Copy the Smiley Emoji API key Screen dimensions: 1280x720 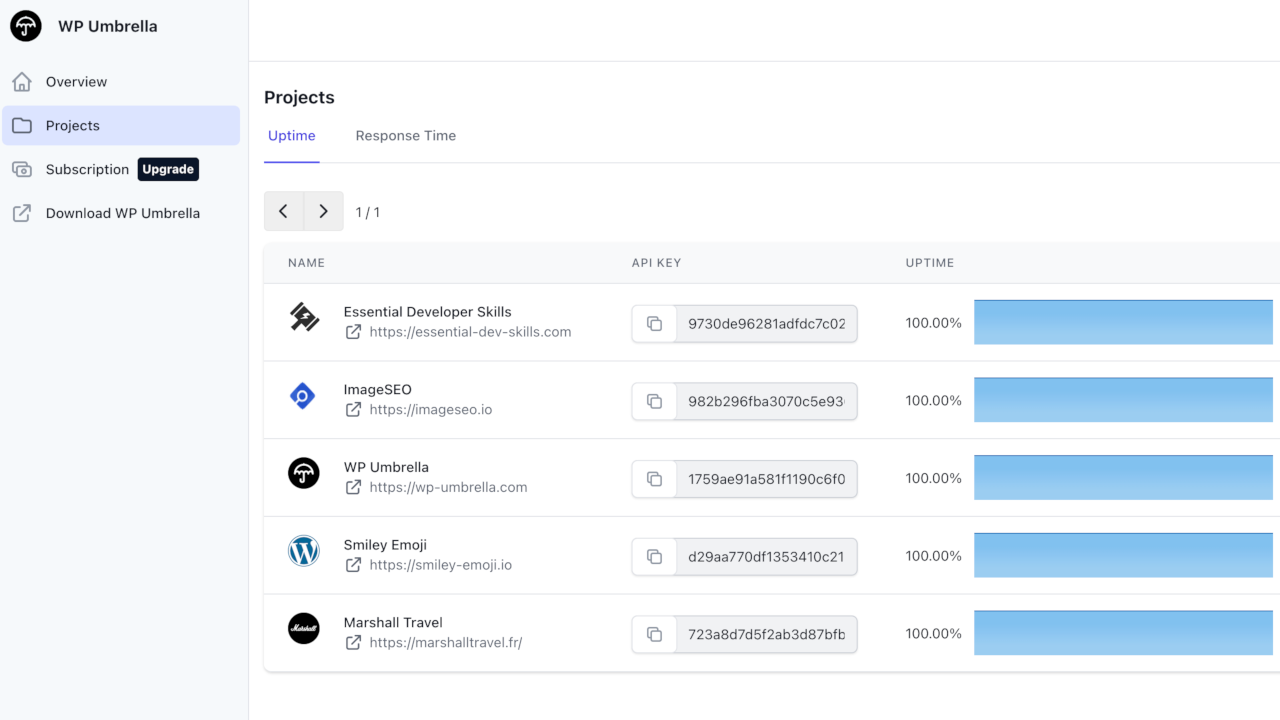pyautogui.click(x=654, y=557)
